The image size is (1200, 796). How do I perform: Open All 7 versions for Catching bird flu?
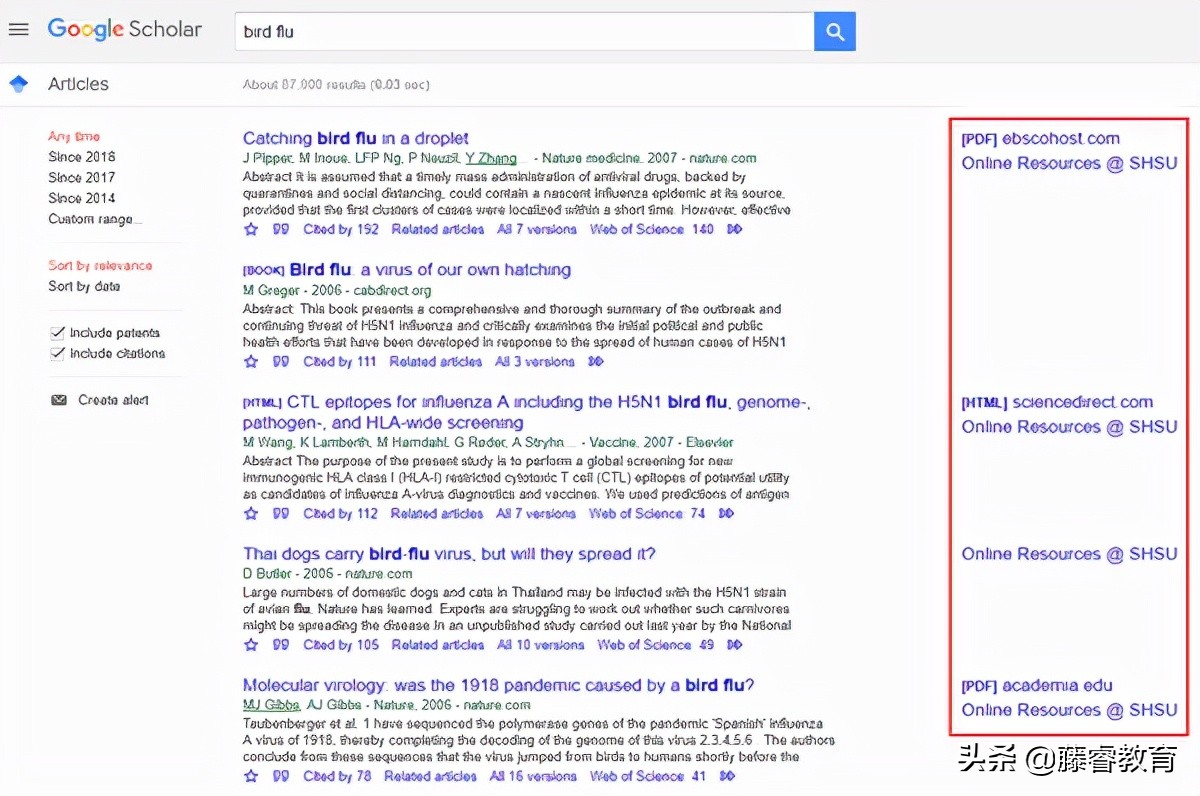[x=537, y=229]
